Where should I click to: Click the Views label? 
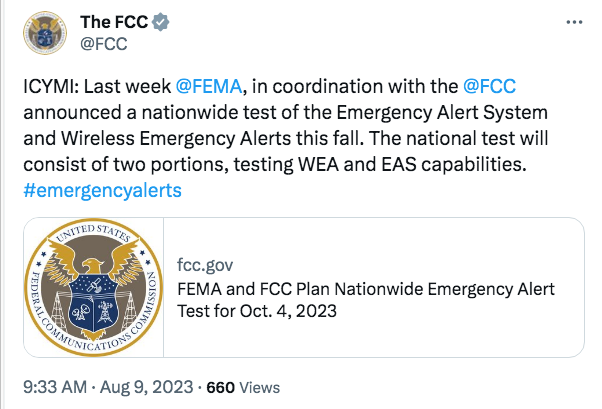260,387
